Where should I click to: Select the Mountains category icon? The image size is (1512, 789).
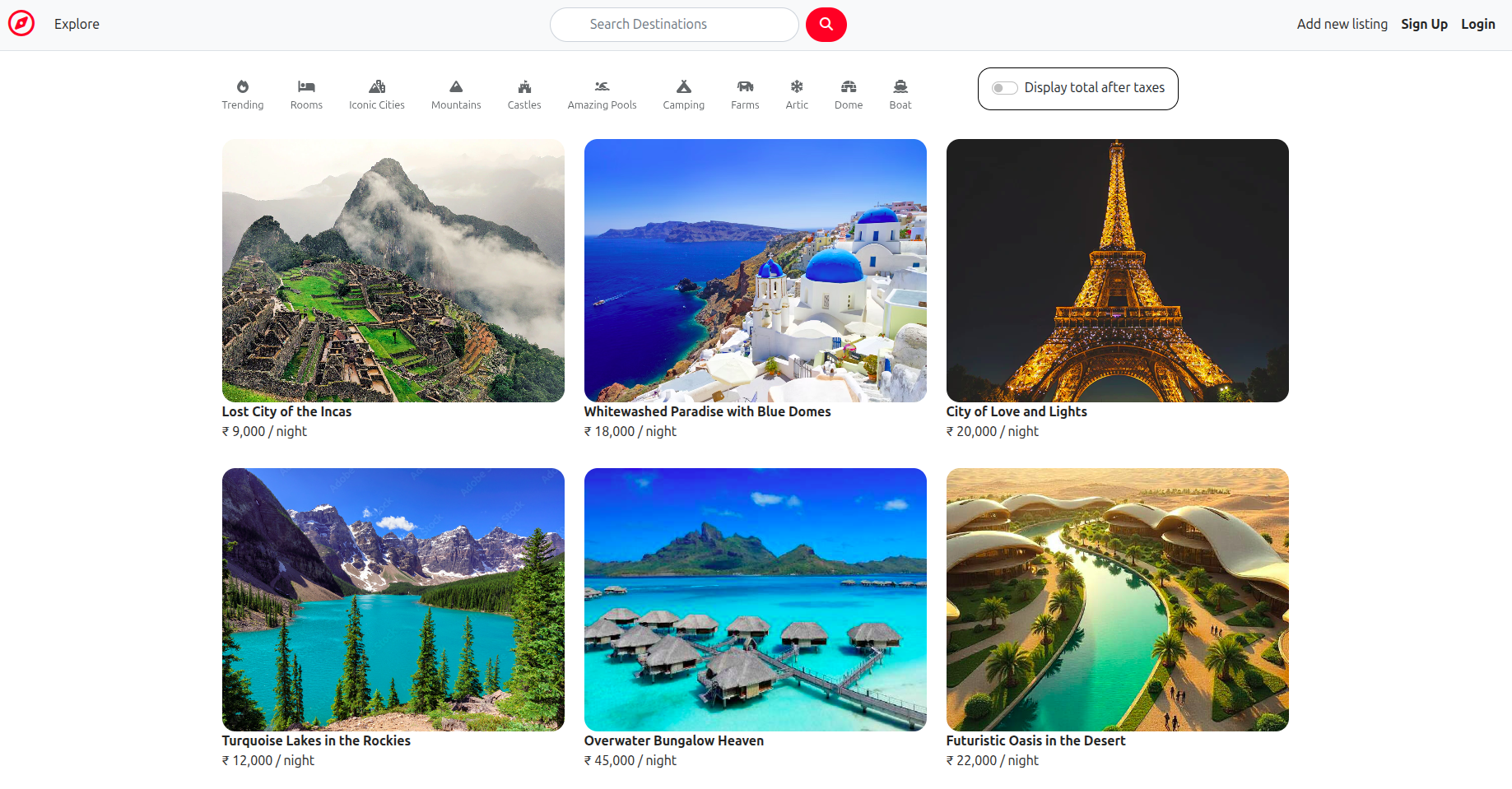[456, 93]
